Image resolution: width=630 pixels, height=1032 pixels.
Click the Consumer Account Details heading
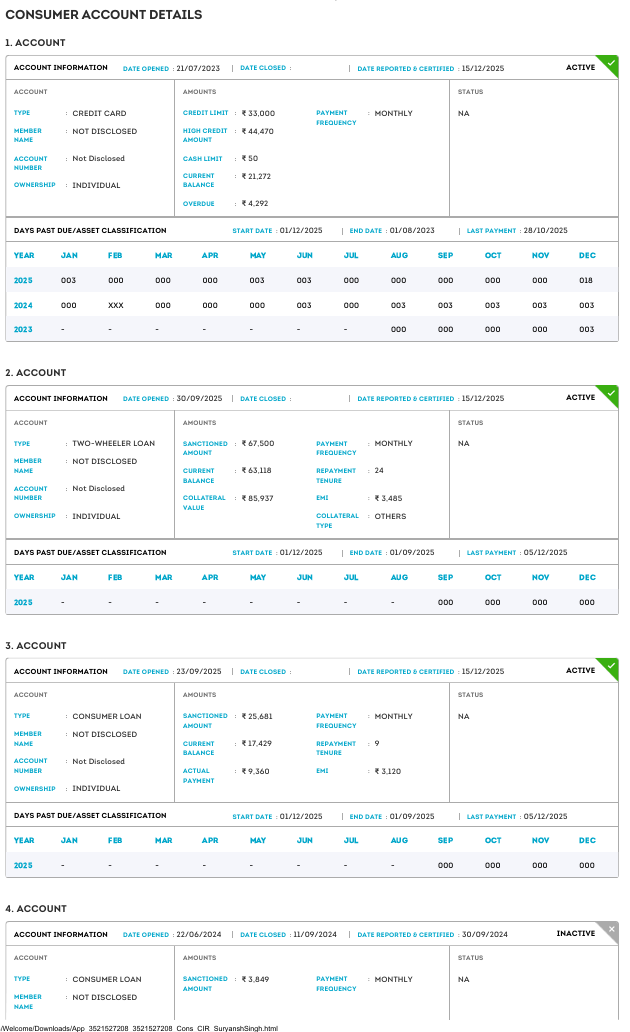coord(104,15)
